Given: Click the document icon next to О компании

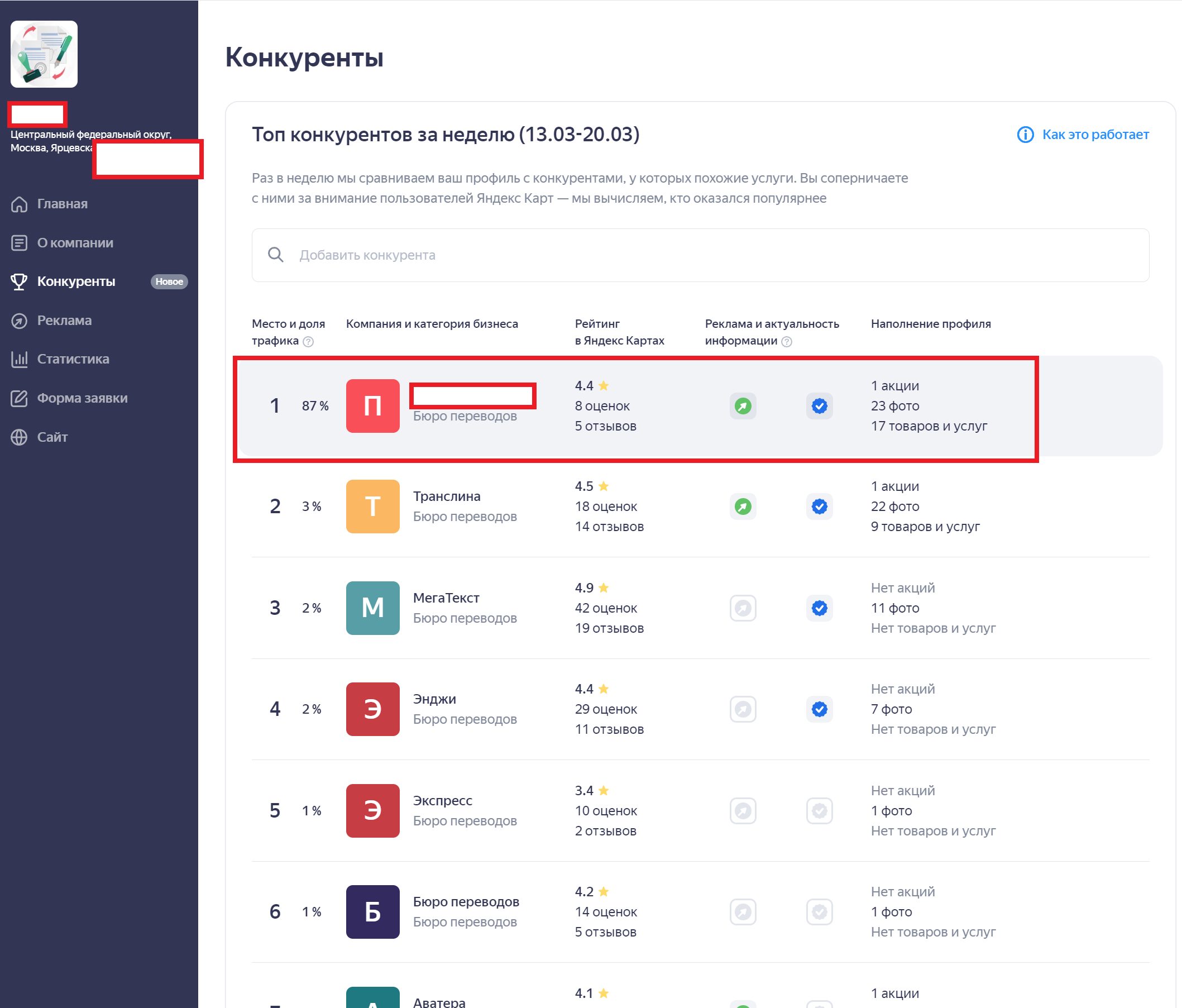Looking at the screenshot, I should click(20, 243).
